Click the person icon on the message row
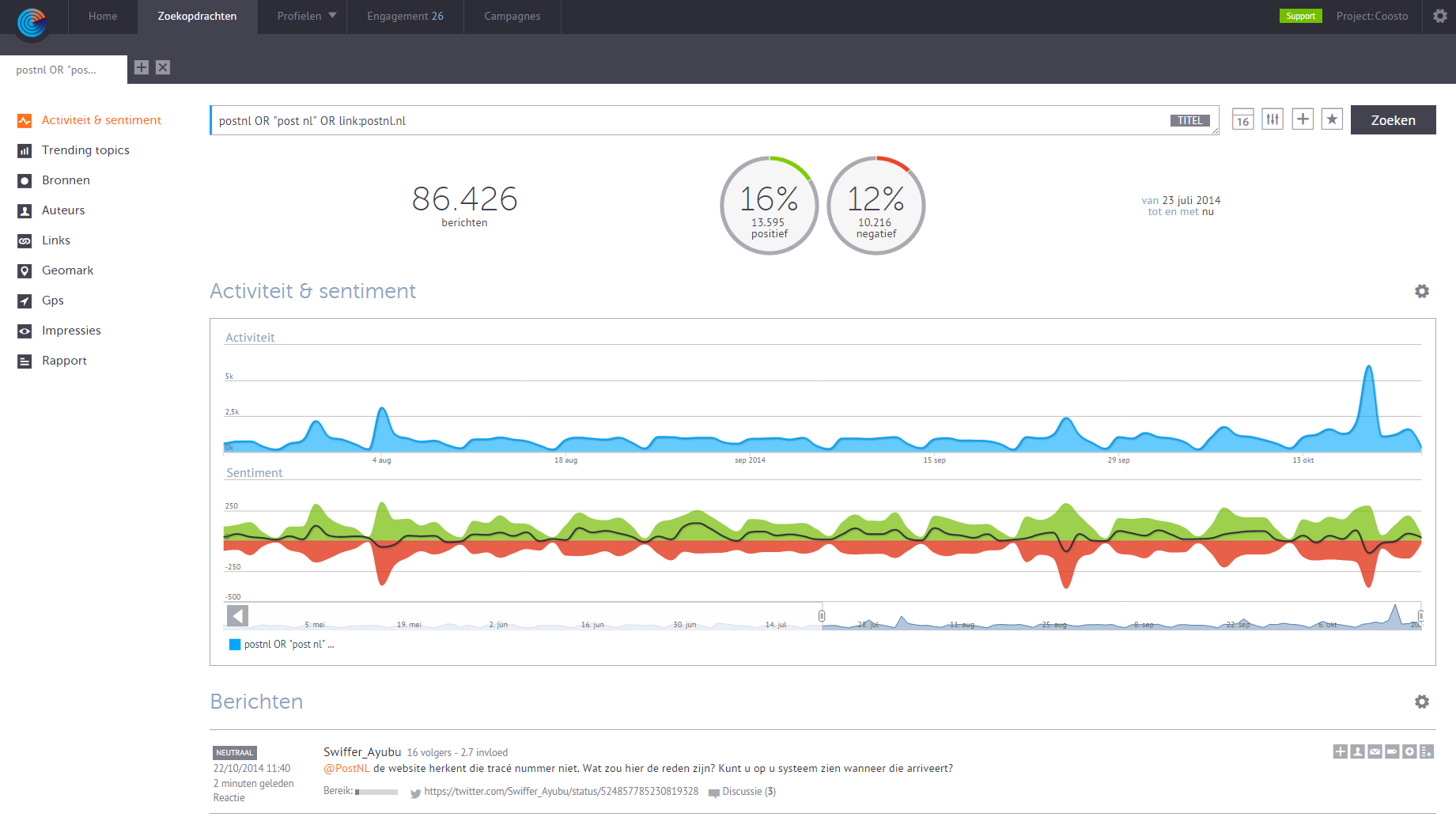 pos(1357,751)
